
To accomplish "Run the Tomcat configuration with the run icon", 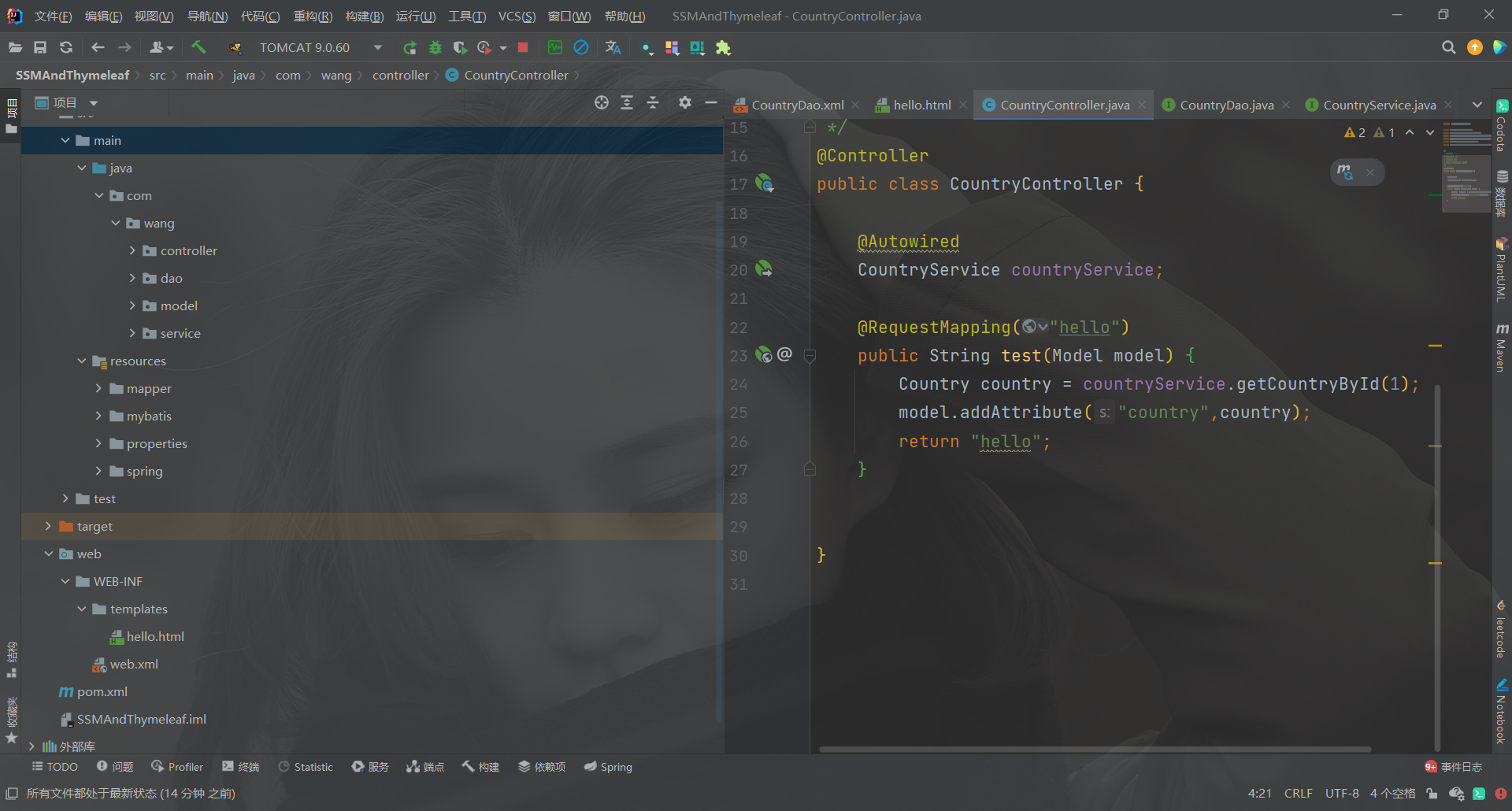I will [409, 48].
